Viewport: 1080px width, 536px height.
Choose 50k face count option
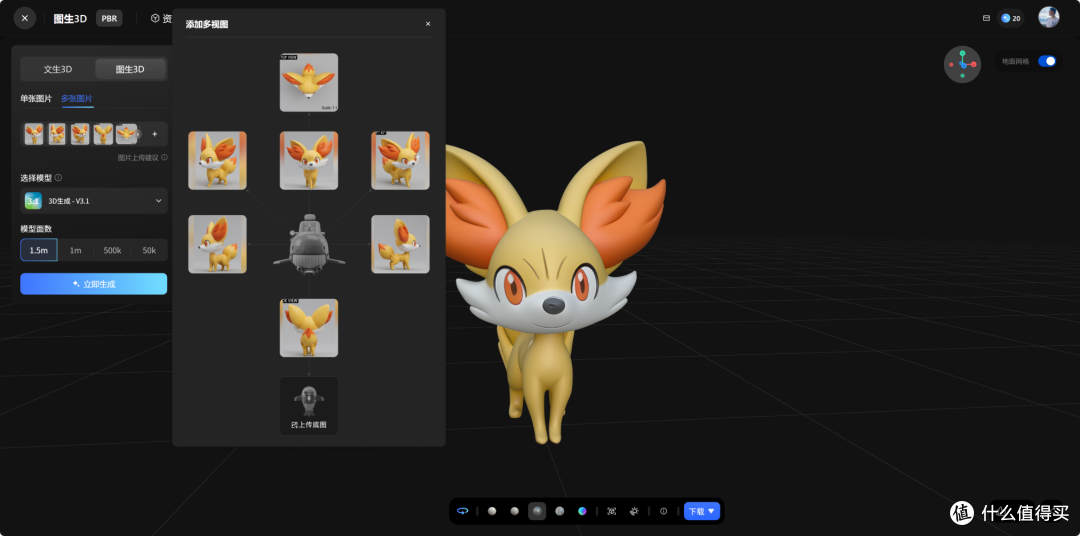pyautogui.click(x=149, y=250)
